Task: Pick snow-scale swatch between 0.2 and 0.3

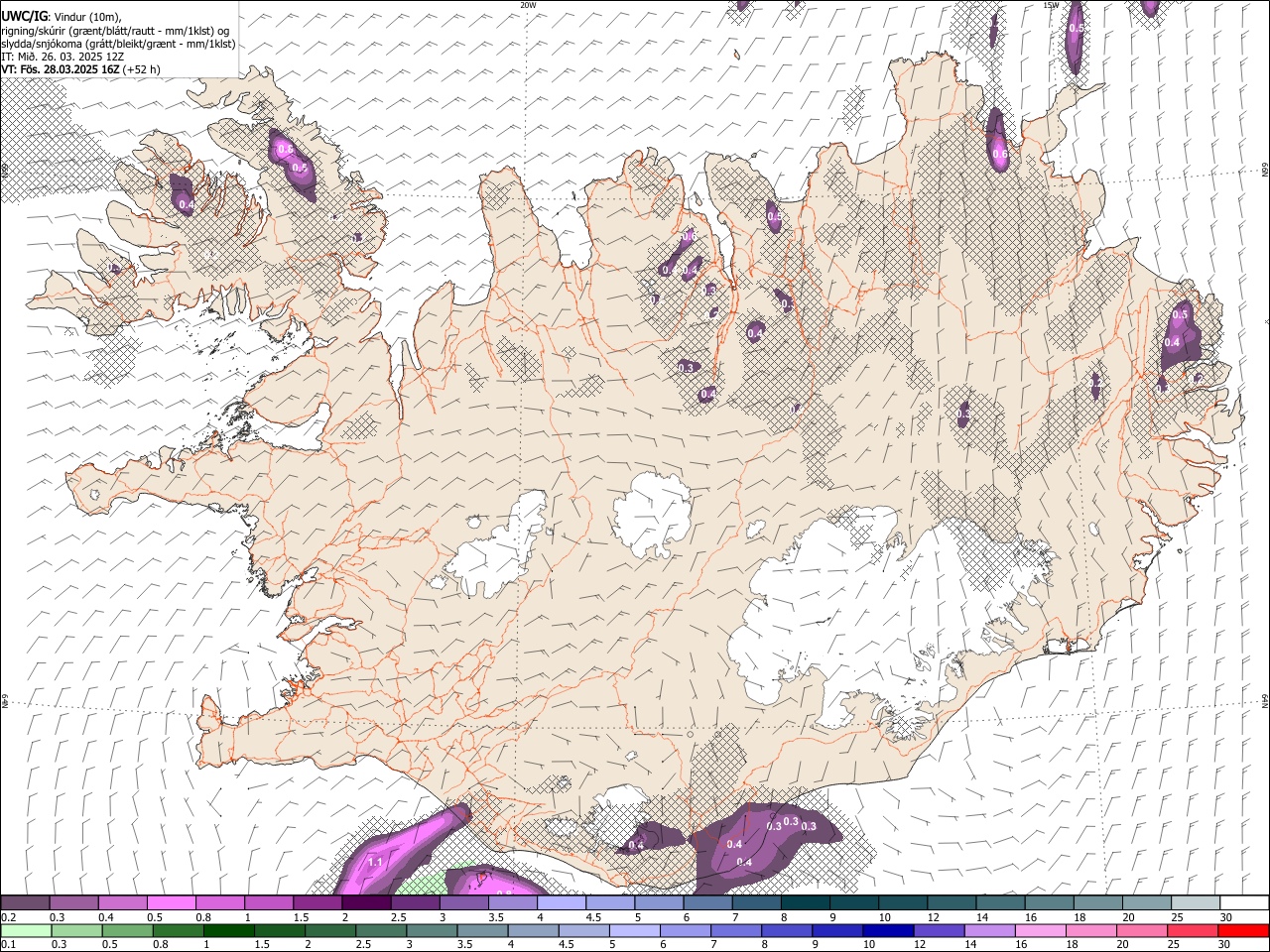Action: pyautogui.click(x=25, y=902)
